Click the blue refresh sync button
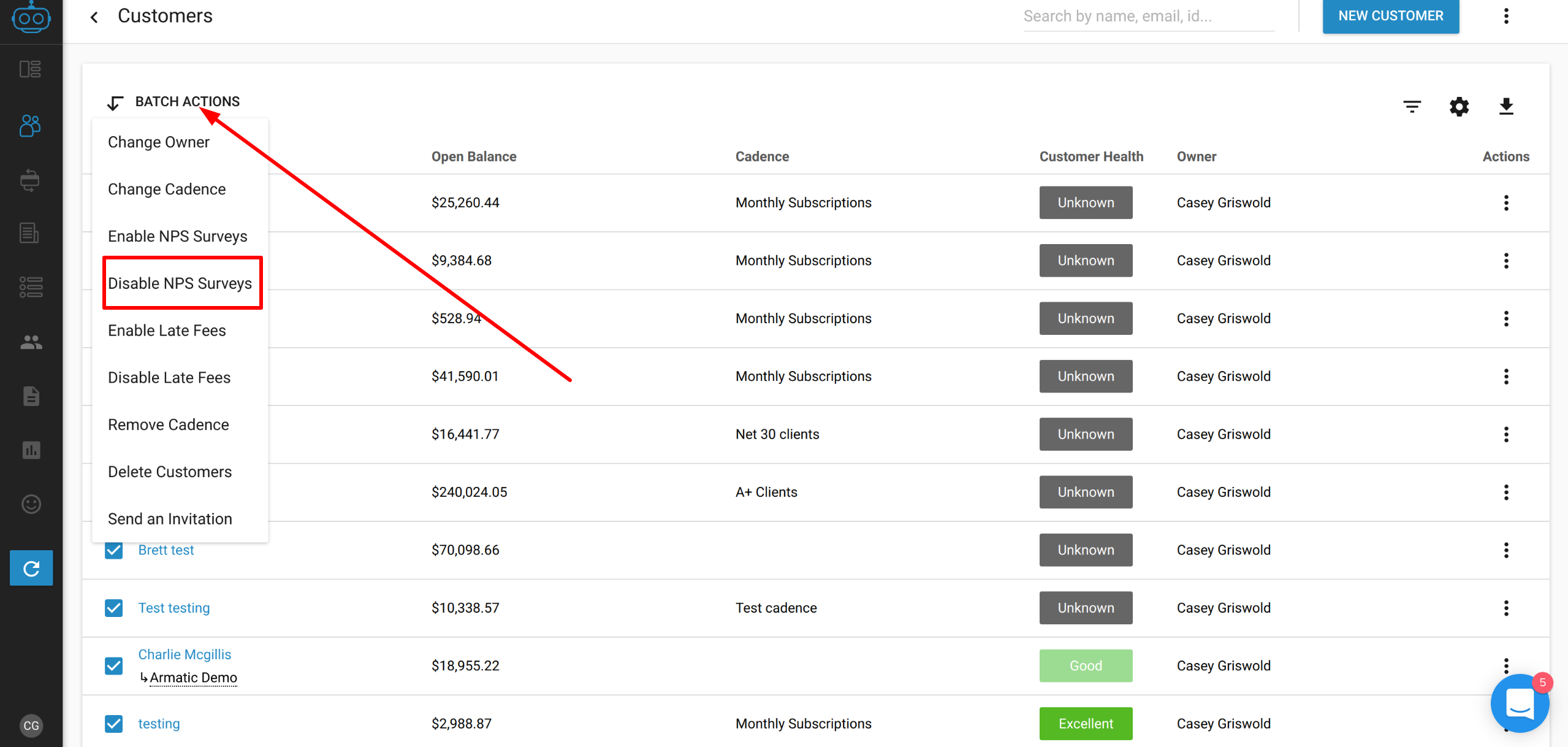 tap(31, 568)
